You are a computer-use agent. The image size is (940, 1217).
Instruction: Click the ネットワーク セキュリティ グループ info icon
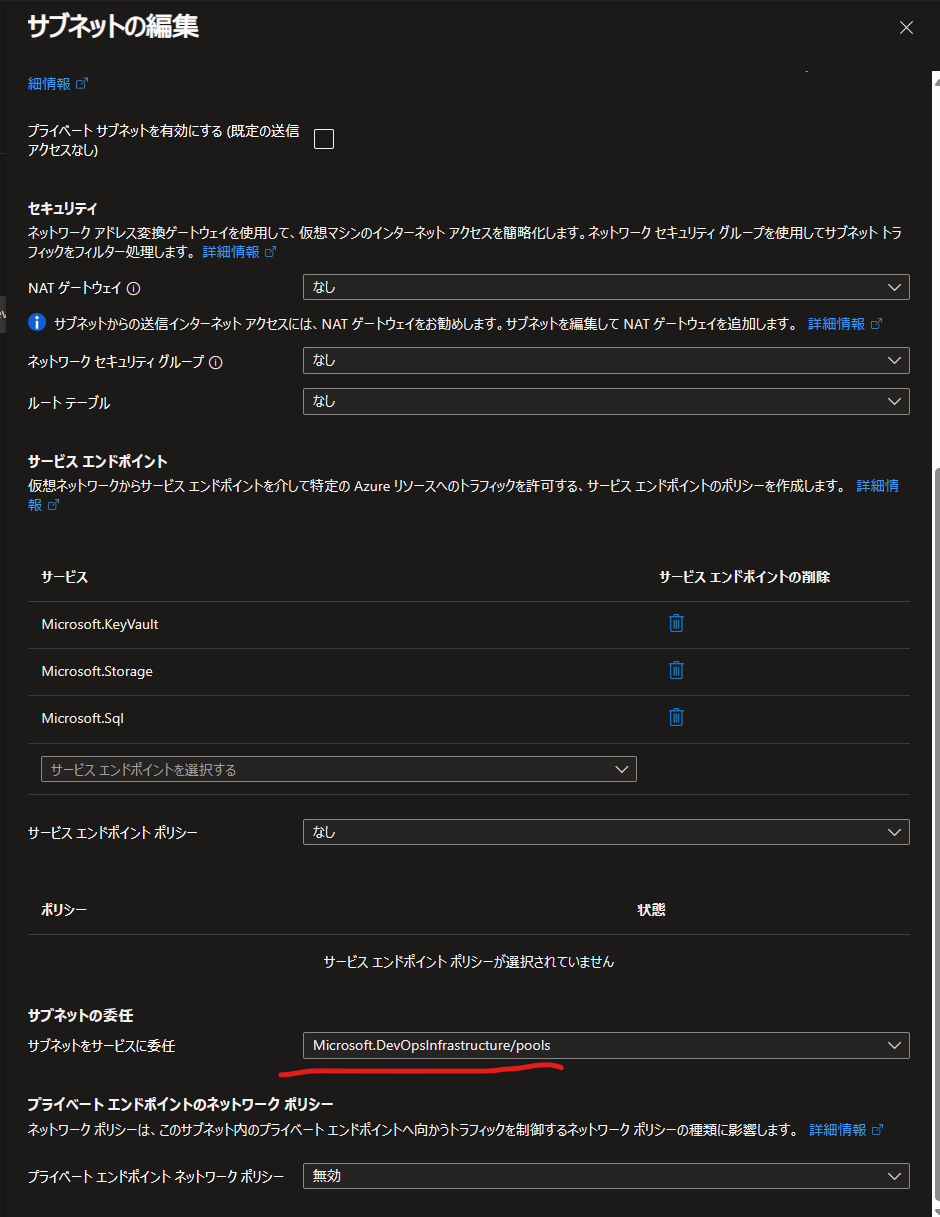(x=215, y=362)
